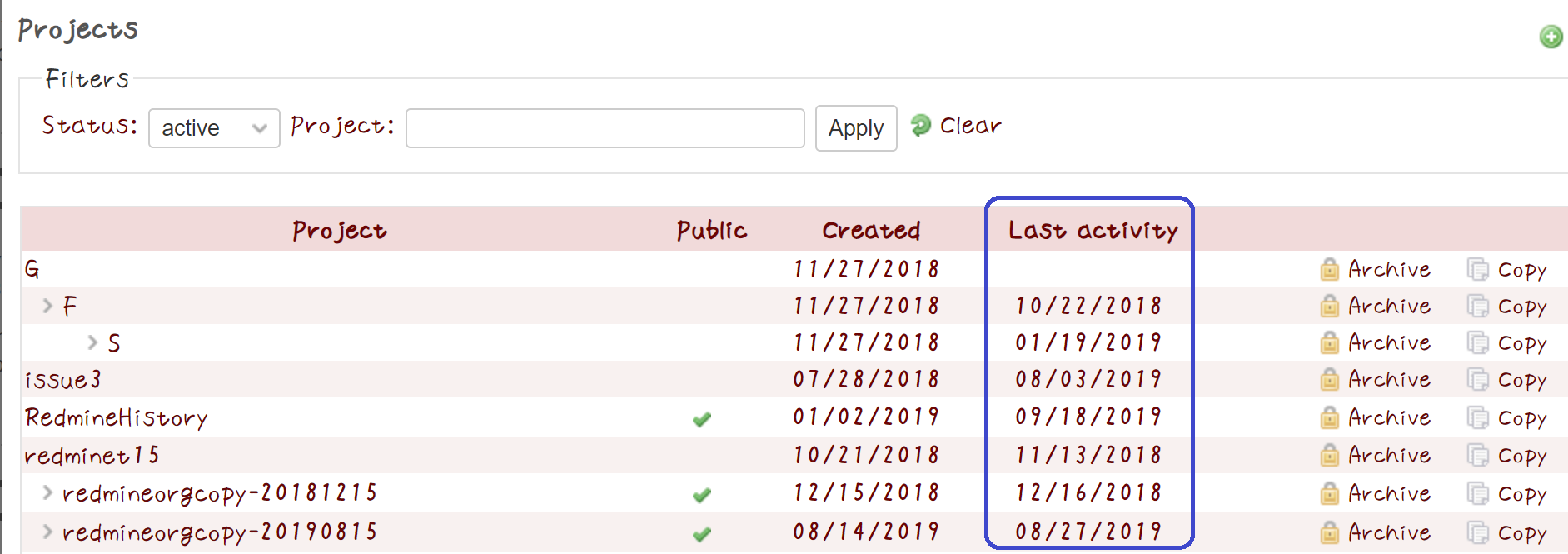Open the RedmineHistory project link
This screenshot has width=1568, height=554.
(x=117, y=417)
